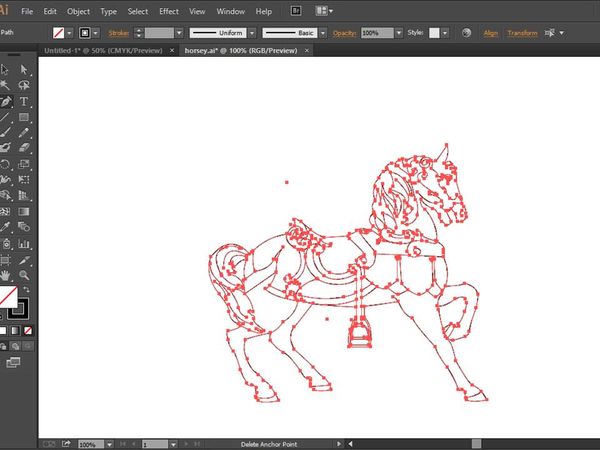The width and height of the screenshot is (600, 450).
Task: Select the Free Transform tool
Action: coord(24,179)
